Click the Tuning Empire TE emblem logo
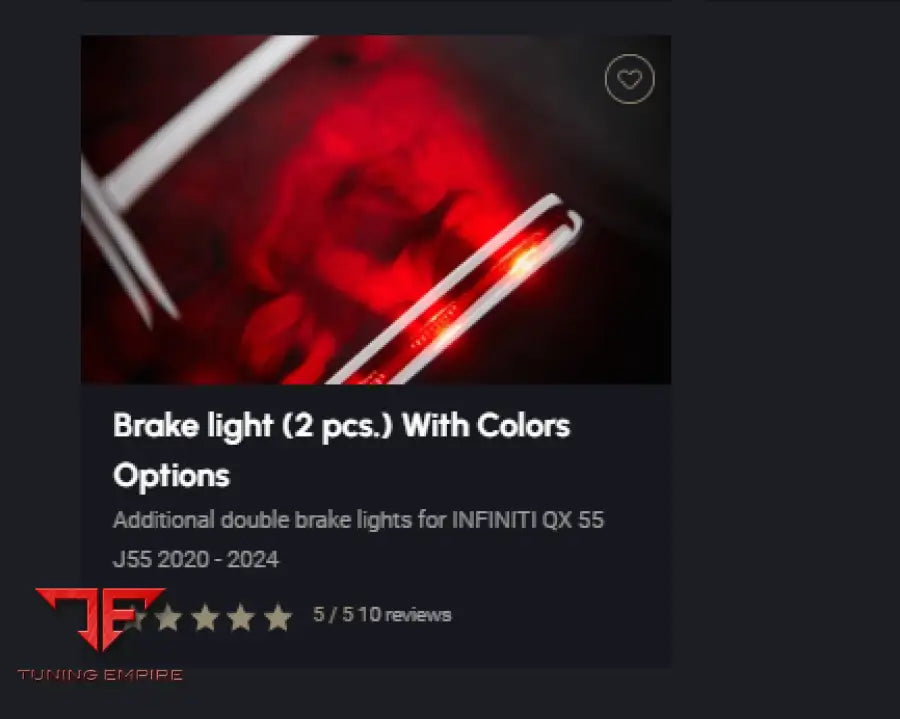Screen dimensions: 900x719 pos(100,619)
